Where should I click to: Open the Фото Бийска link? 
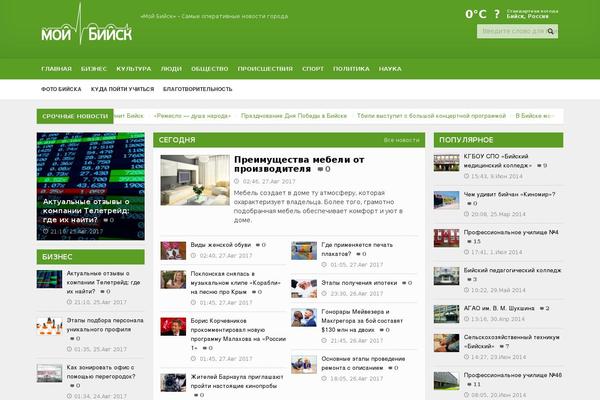tap(61, 89)
